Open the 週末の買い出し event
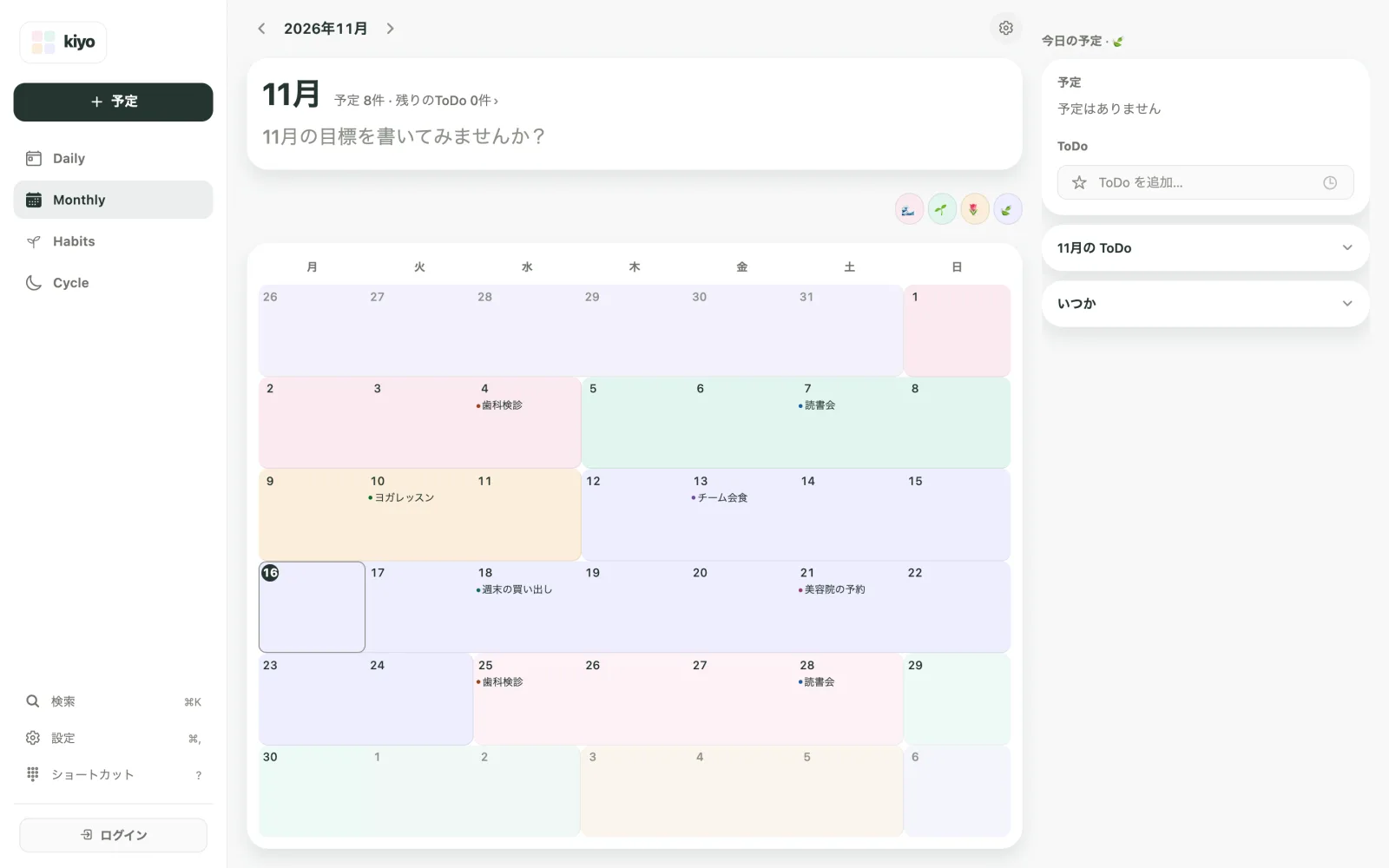The image size is (1389, 868). click(514, 589)
